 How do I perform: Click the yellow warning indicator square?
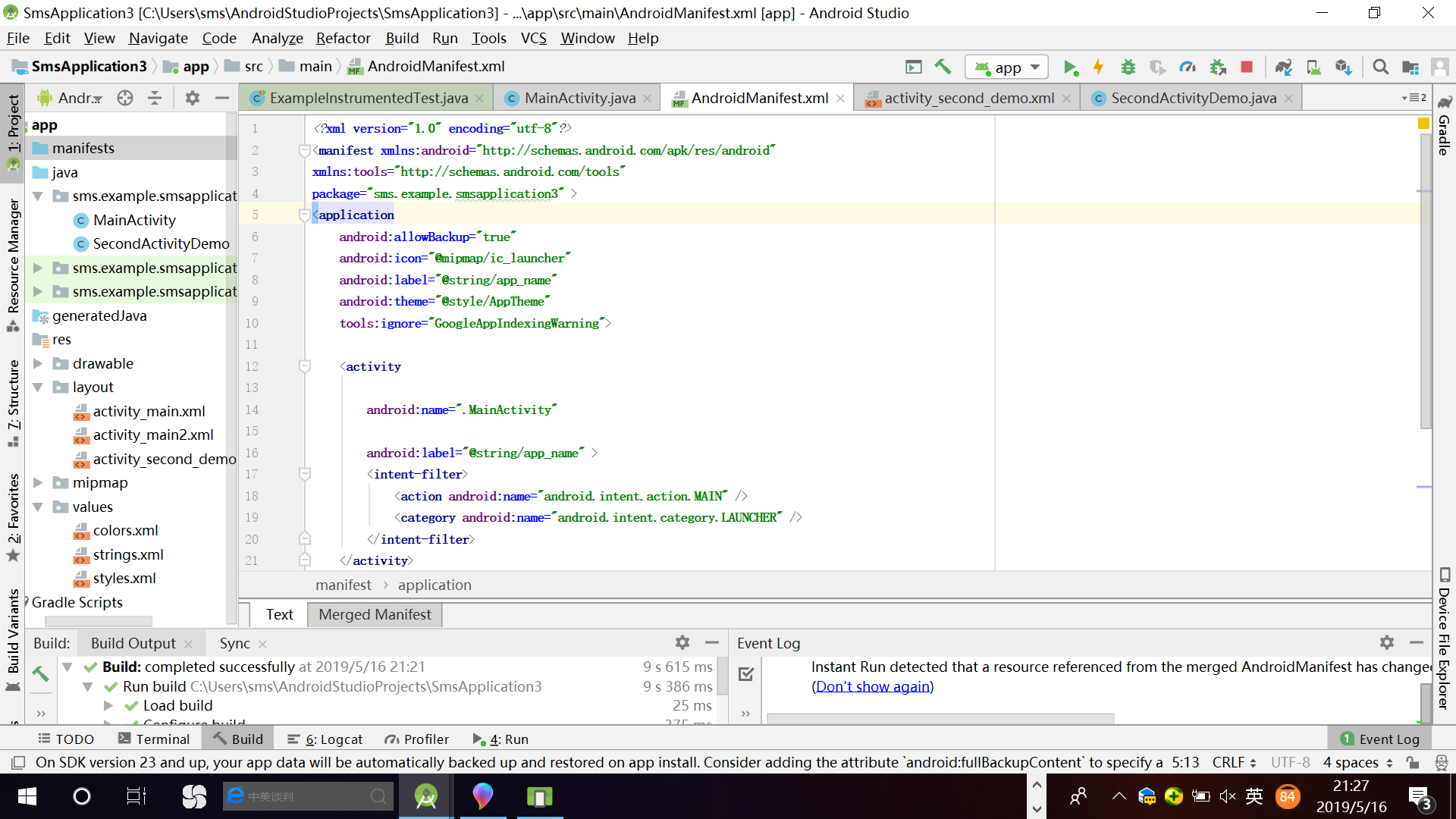click(1423, 124)
